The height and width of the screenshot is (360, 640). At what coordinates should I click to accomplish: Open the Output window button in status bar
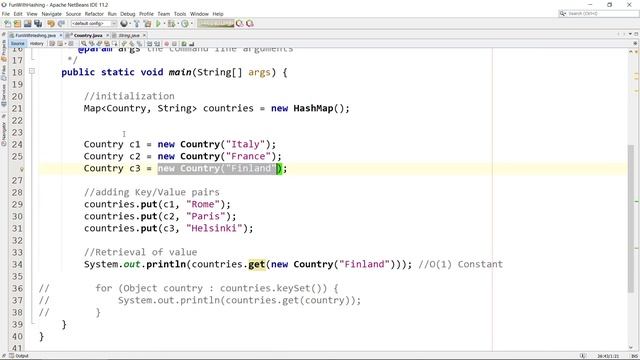pyautogui.click(x=18, y=356)
